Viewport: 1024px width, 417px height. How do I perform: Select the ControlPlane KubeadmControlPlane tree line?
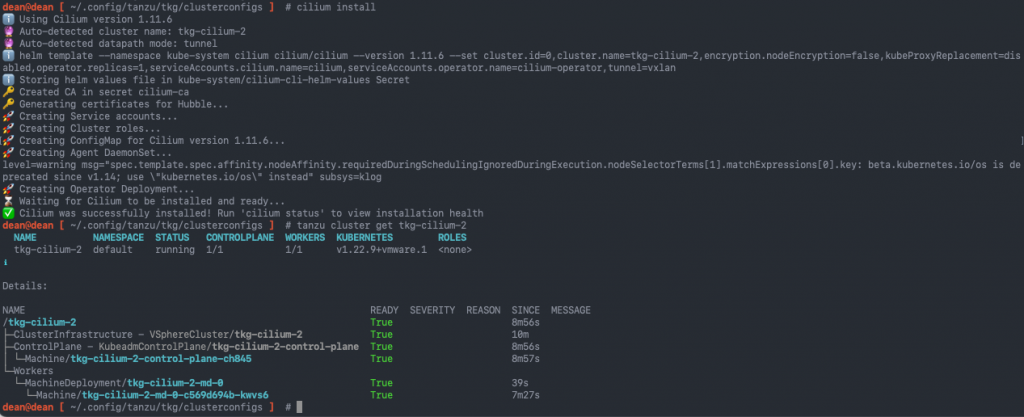[x=181, y=347]
